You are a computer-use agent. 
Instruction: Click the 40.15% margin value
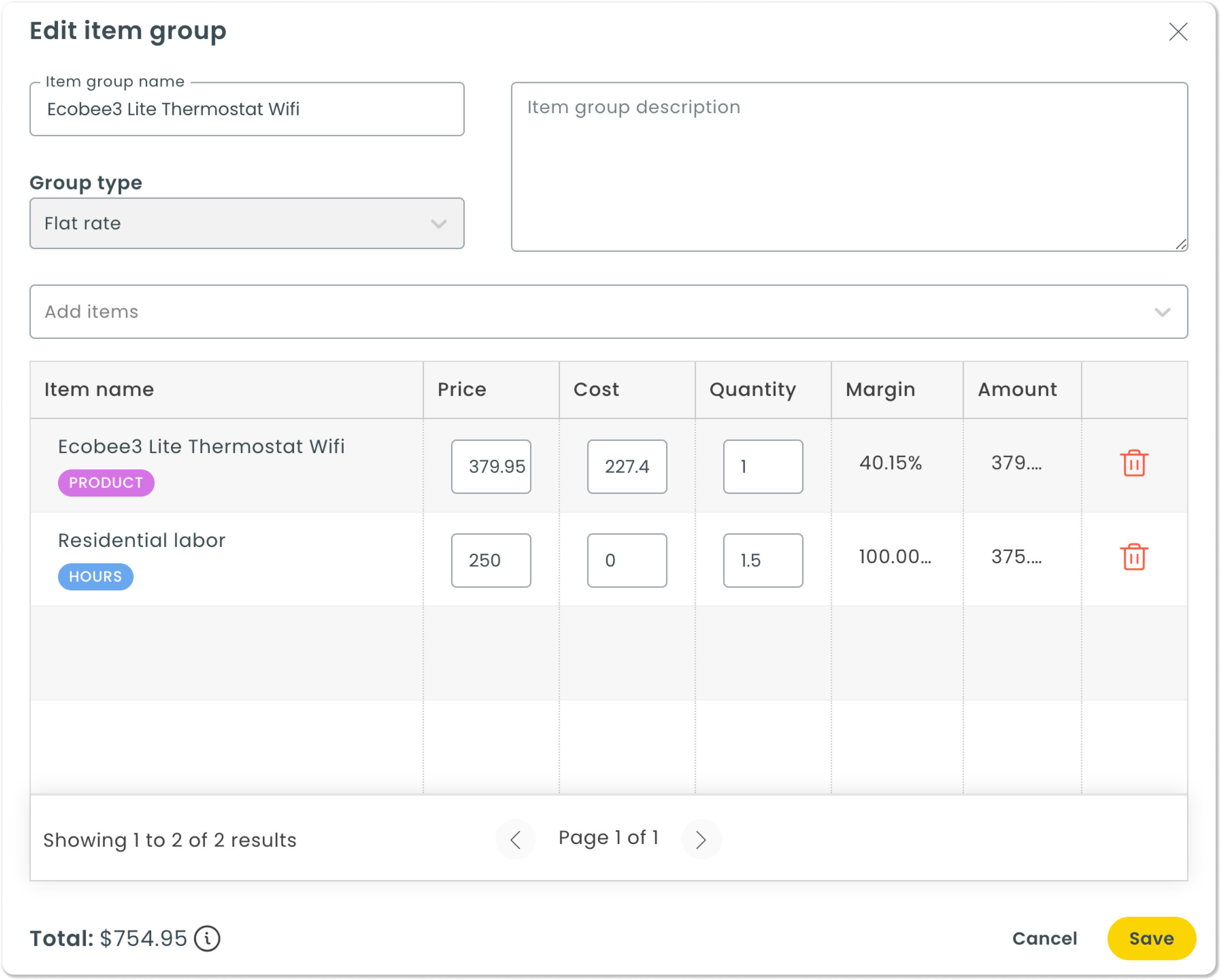coord(890,463)
